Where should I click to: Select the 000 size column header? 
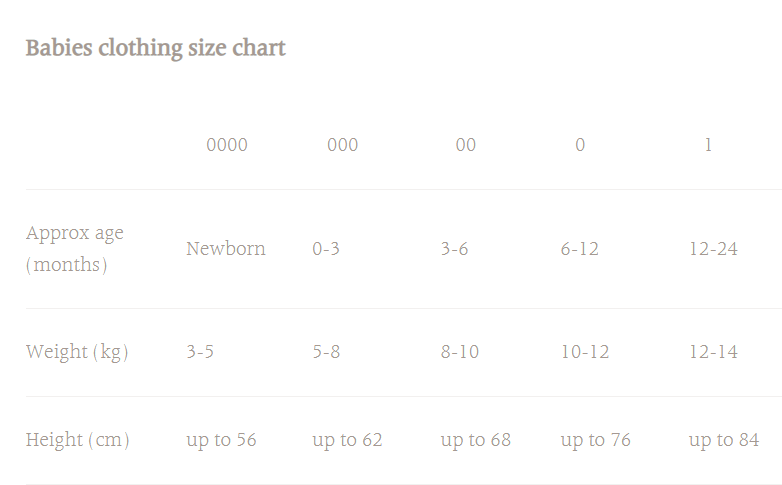pos(342,145)
